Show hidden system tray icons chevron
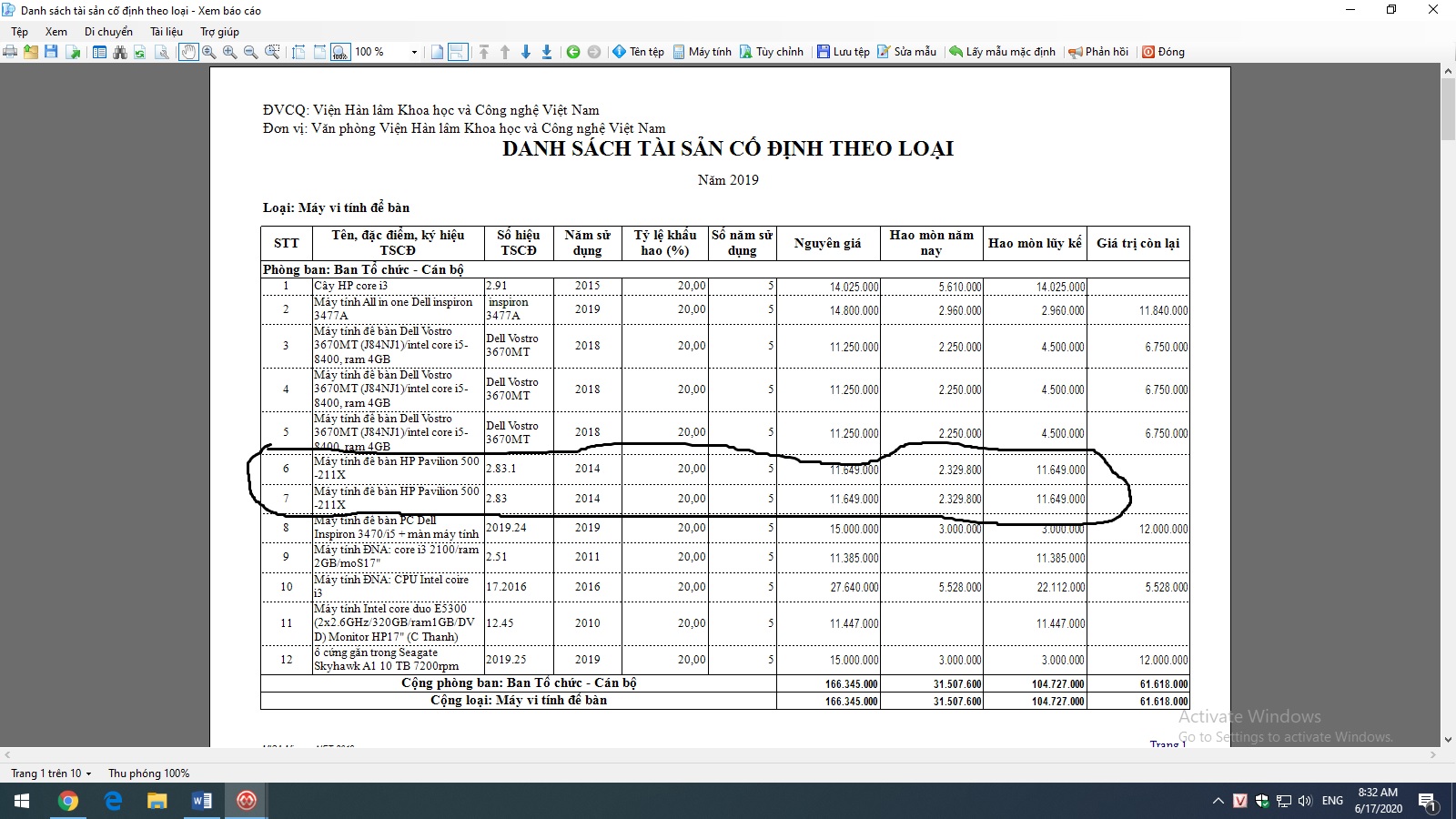The height and width of the screenshot is (819, 1456). point(1218,801)
